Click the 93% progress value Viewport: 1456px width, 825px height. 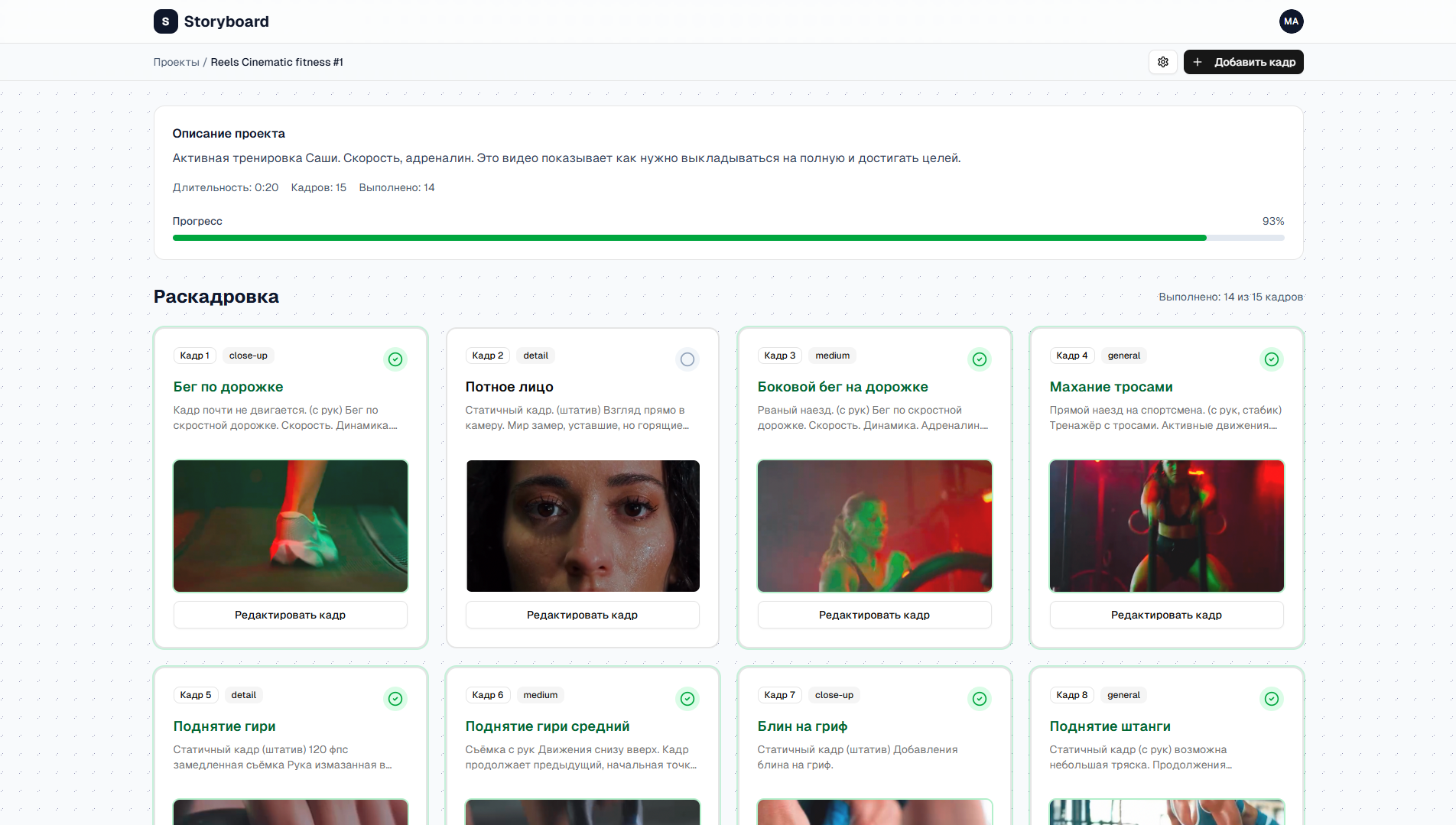pyautogui.click(x=1273, y=221)
